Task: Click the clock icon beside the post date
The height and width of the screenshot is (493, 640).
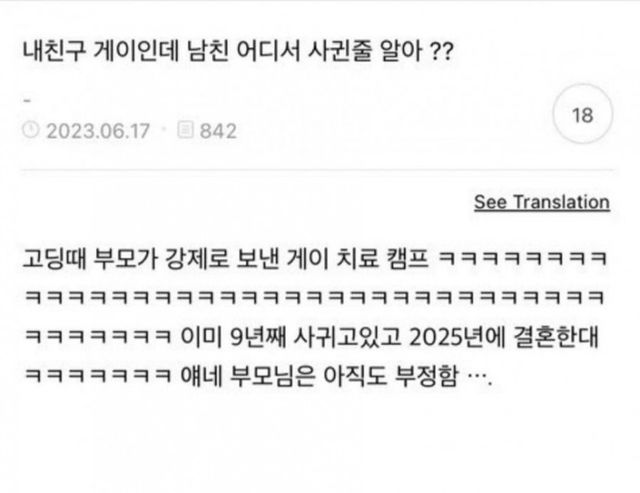Action: [31, 130]
